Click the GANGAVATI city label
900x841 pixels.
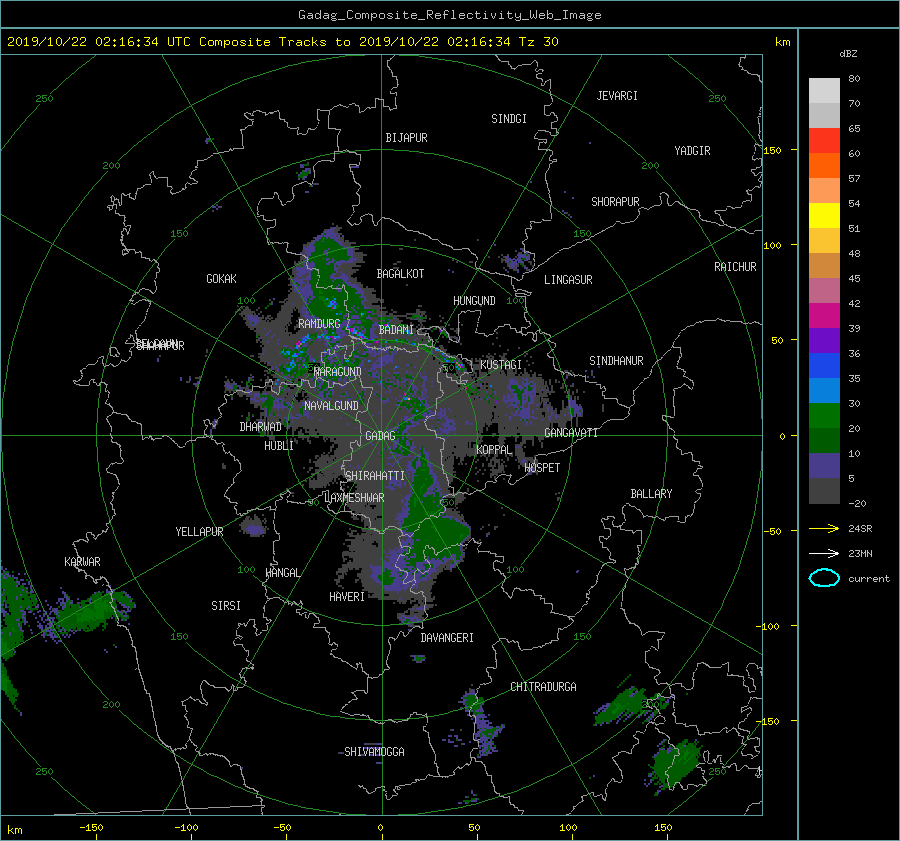(x=571, y=433)
